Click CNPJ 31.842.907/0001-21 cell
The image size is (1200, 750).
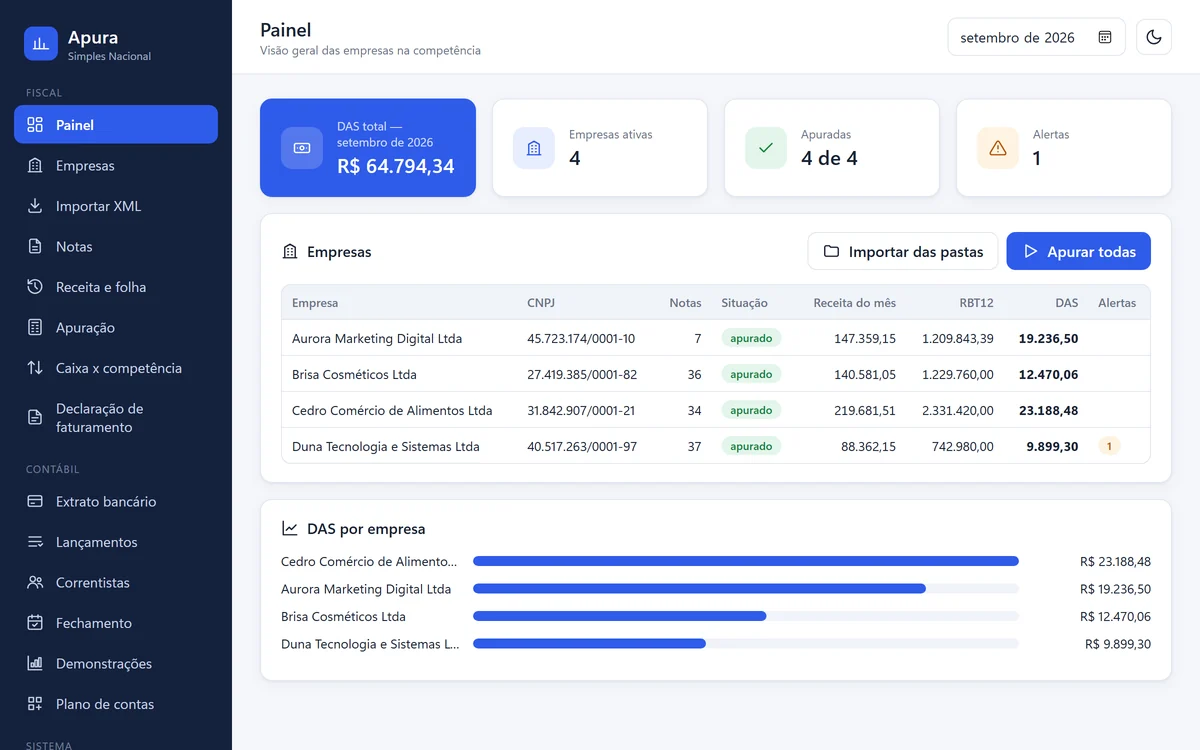coord(581,411)
